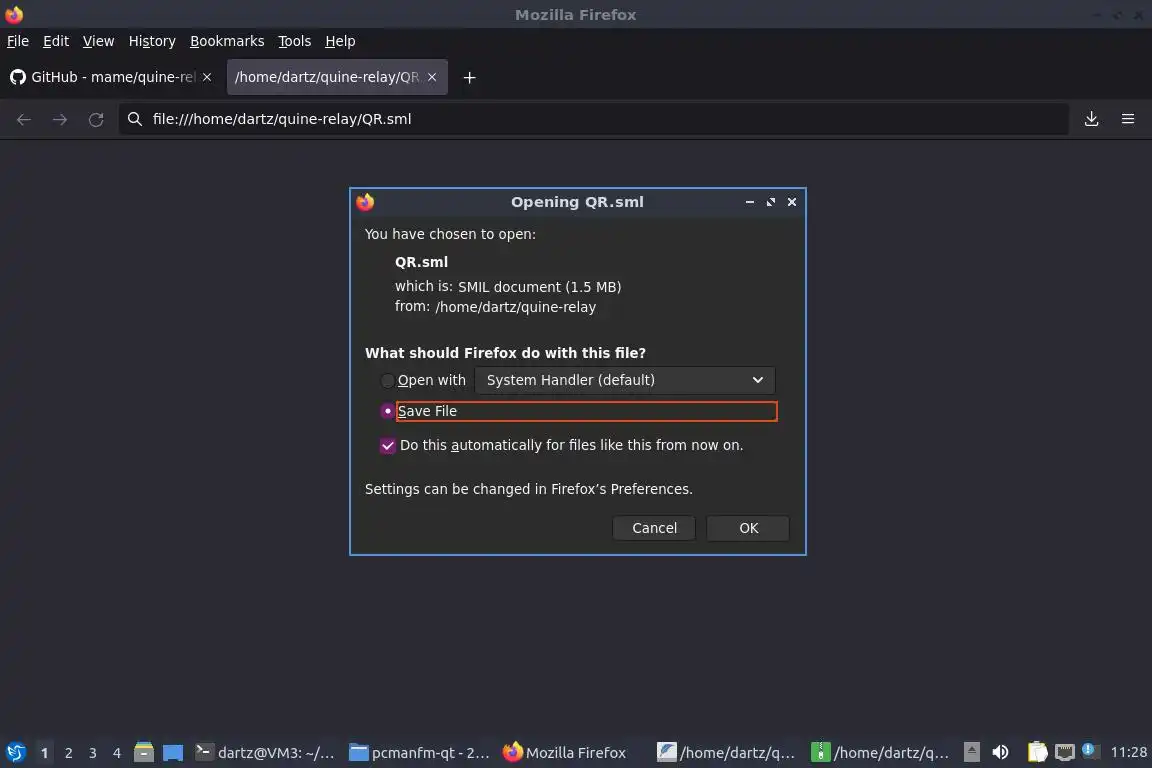This screenshot has width=1152, height=768.
Task: Click the forward navigation arrow
Action: tap(60, 119)
